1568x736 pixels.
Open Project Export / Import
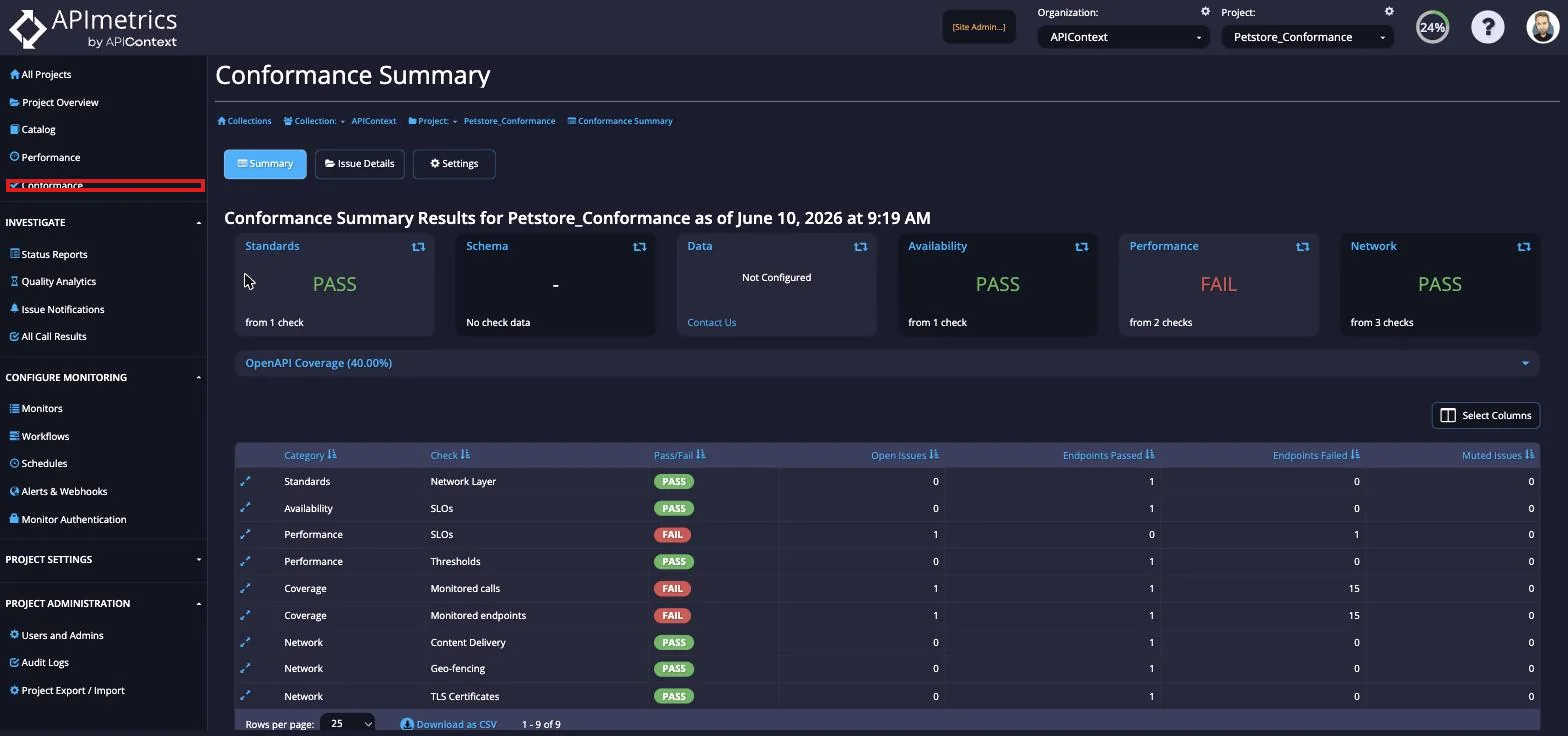click(67, 690)
